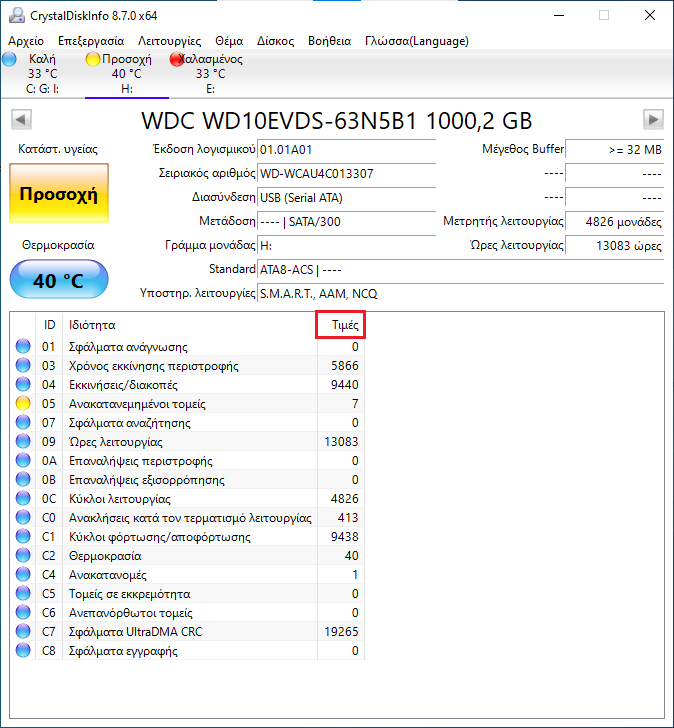Screen dimensions: 674x728
Task: Select the Τομείς σε εκκρεμότητα text
Action: tap(130, 594)
